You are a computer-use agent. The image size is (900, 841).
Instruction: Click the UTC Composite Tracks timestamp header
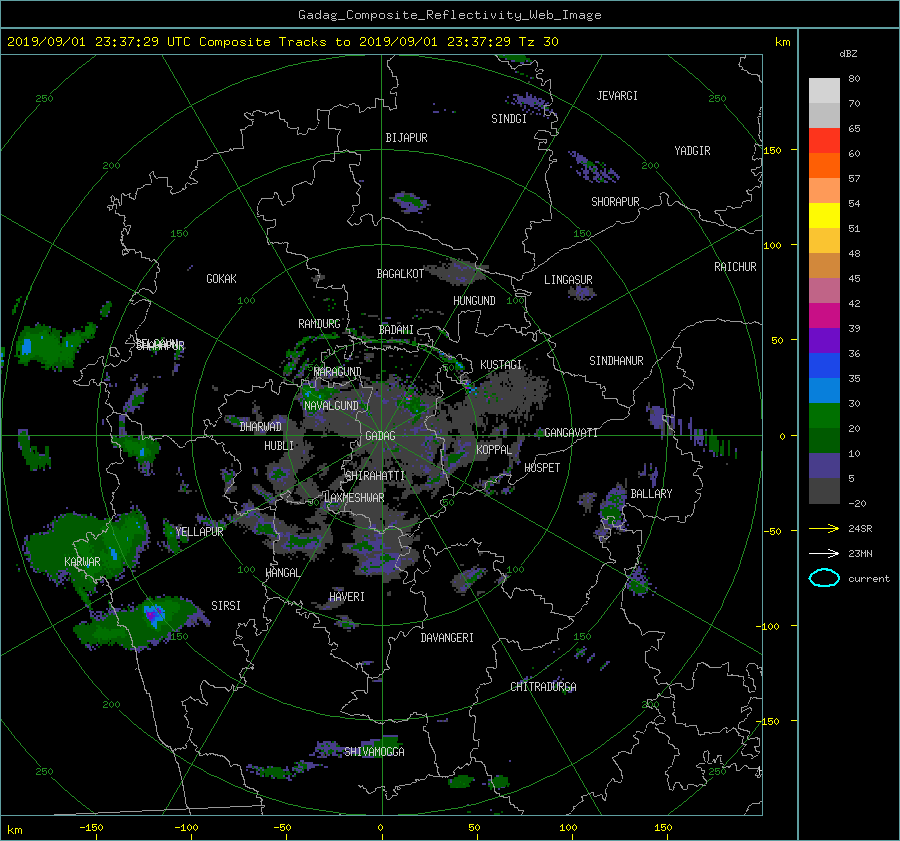pos(282,42)
